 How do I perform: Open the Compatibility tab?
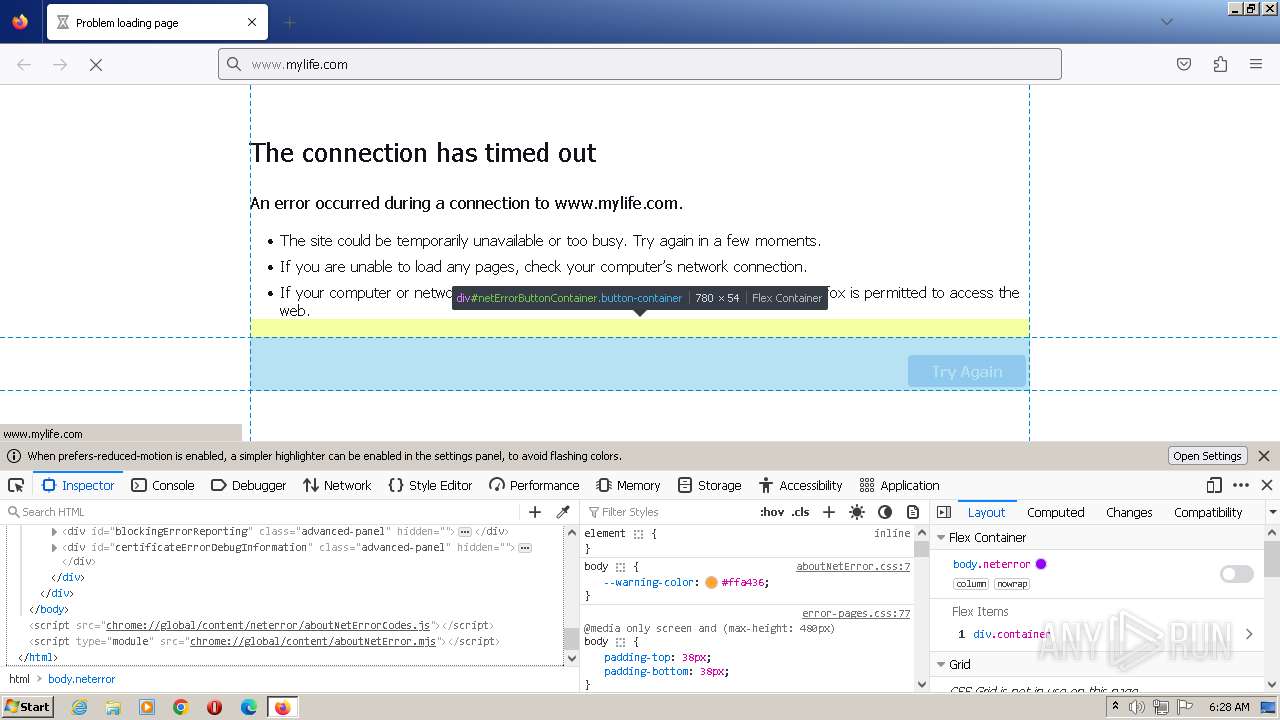pos(1208,512)
